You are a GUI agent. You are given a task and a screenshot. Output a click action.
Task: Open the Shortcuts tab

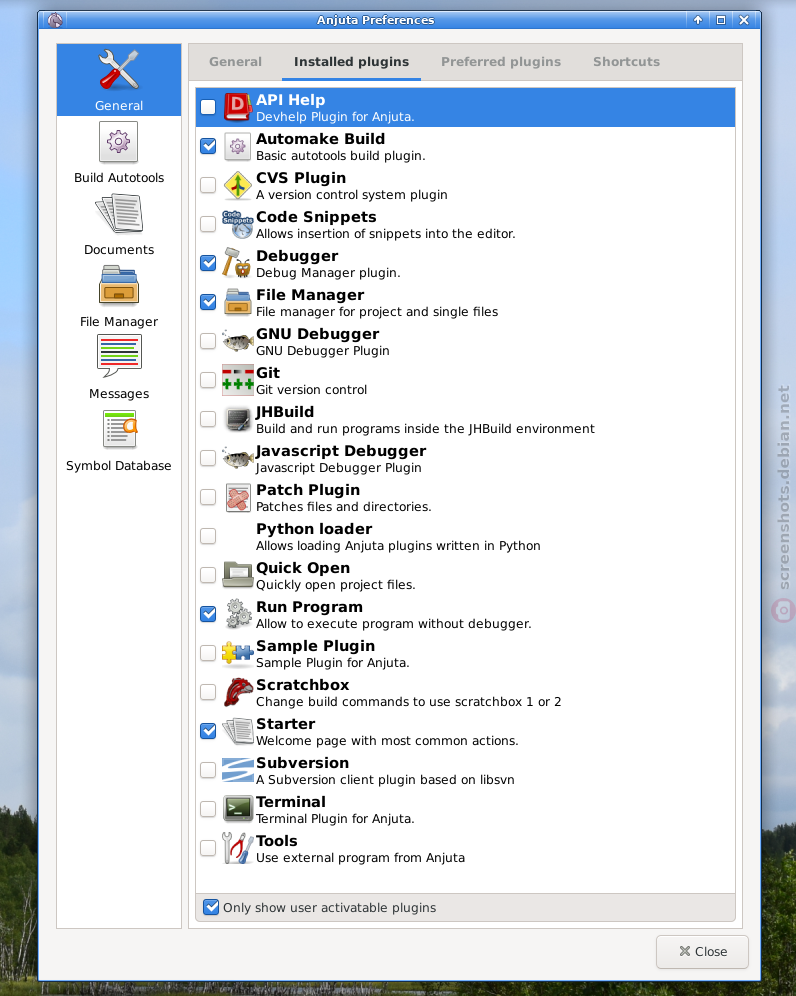[x=626, y=62]
